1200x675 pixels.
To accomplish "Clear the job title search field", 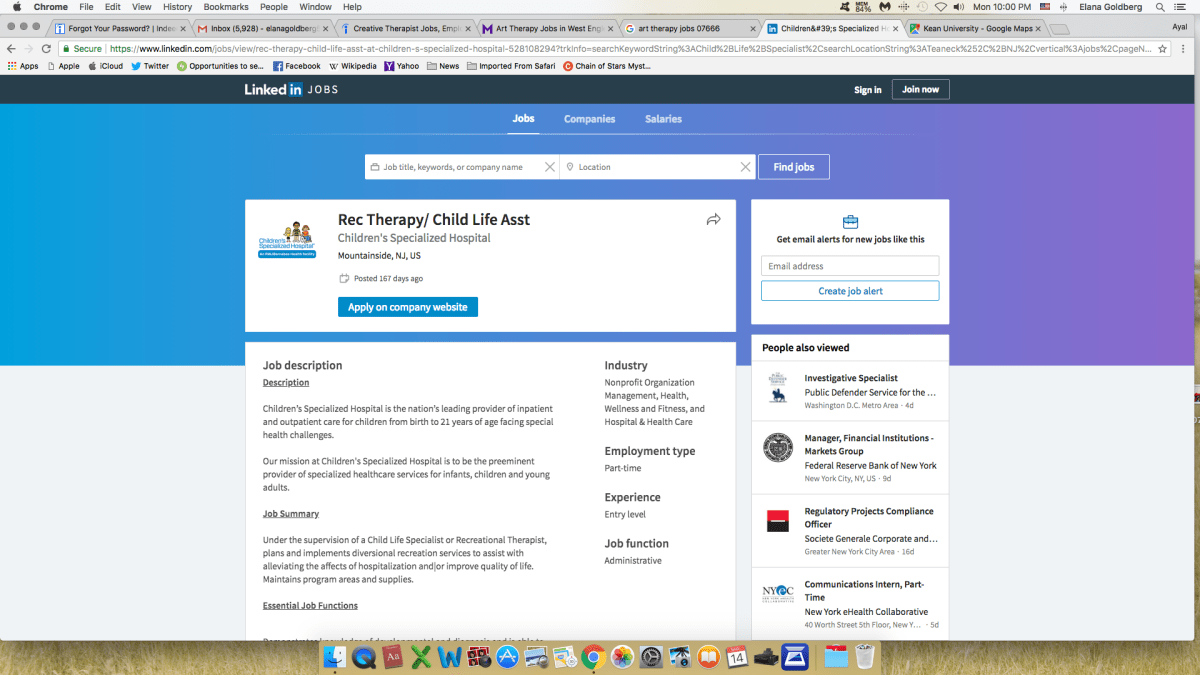I will [550, 167].
